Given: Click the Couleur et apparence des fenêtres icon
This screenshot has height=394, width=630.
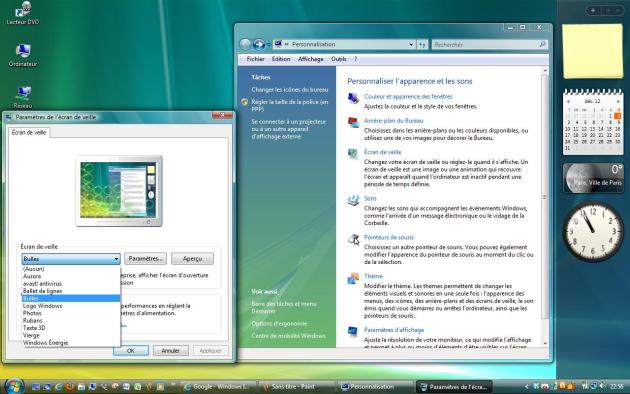Looking at the screenshot, I should click(x=353, y=98).
